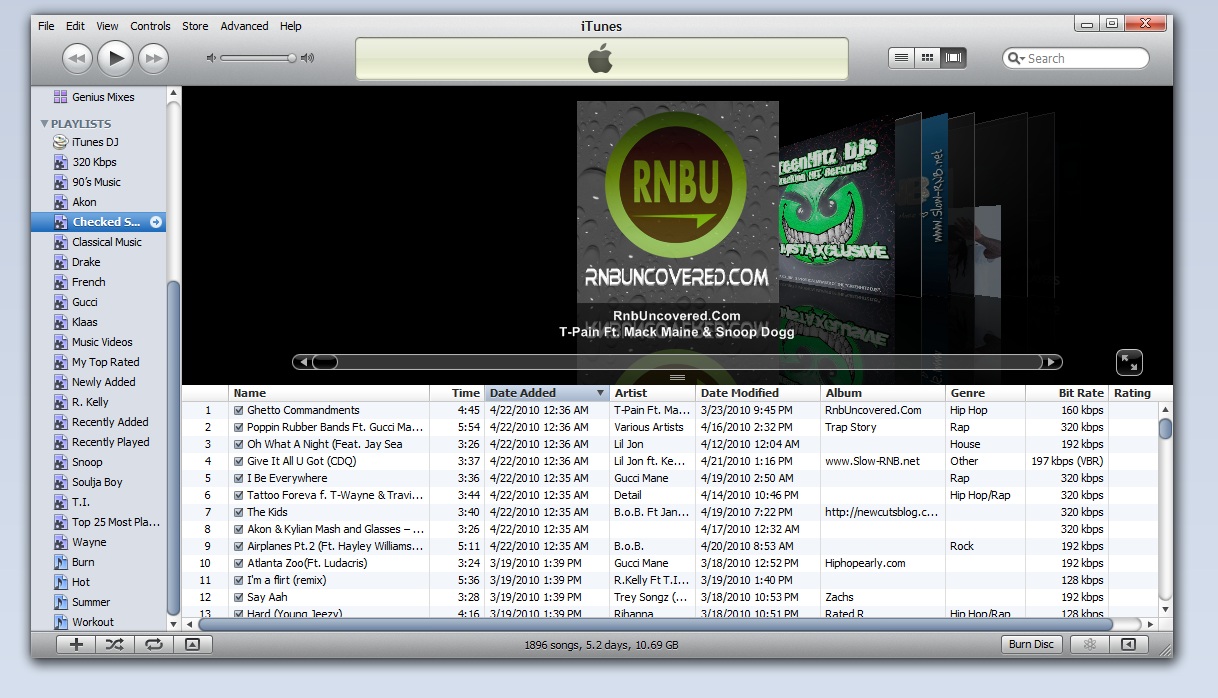The image size is (1218, 698).
Task: Switch to Cover Flow view
Action: 954,58
